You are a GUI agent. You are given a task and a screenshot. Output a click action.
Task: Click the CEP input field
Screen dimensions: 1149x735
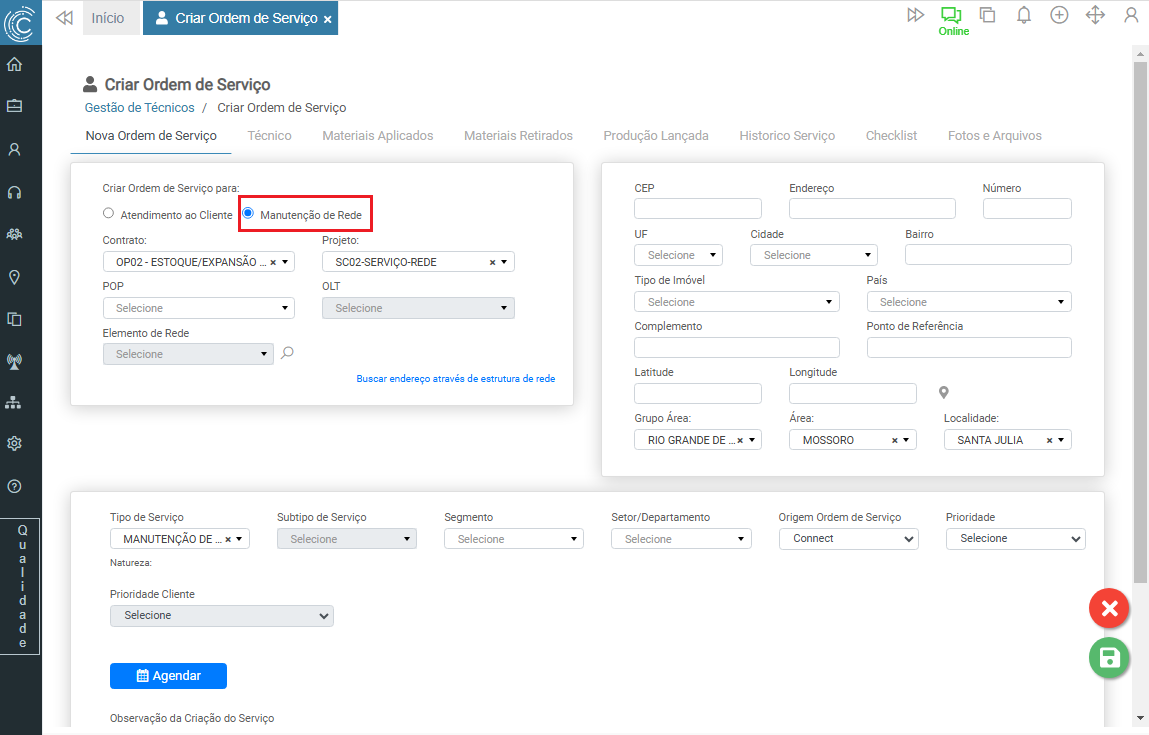[x=697, y=209]
